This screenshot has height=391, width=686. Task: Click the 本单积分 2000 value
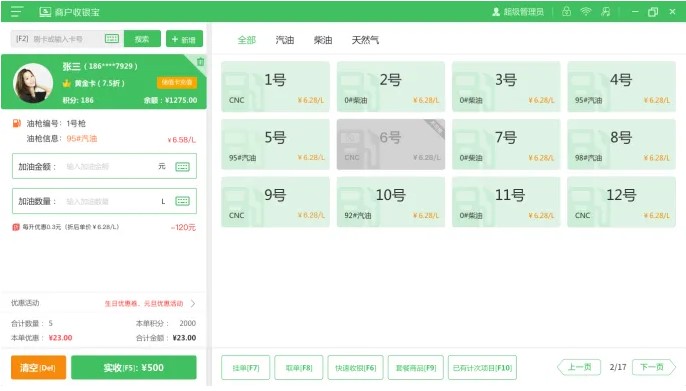pyautogui.click(x=187, y=323)
